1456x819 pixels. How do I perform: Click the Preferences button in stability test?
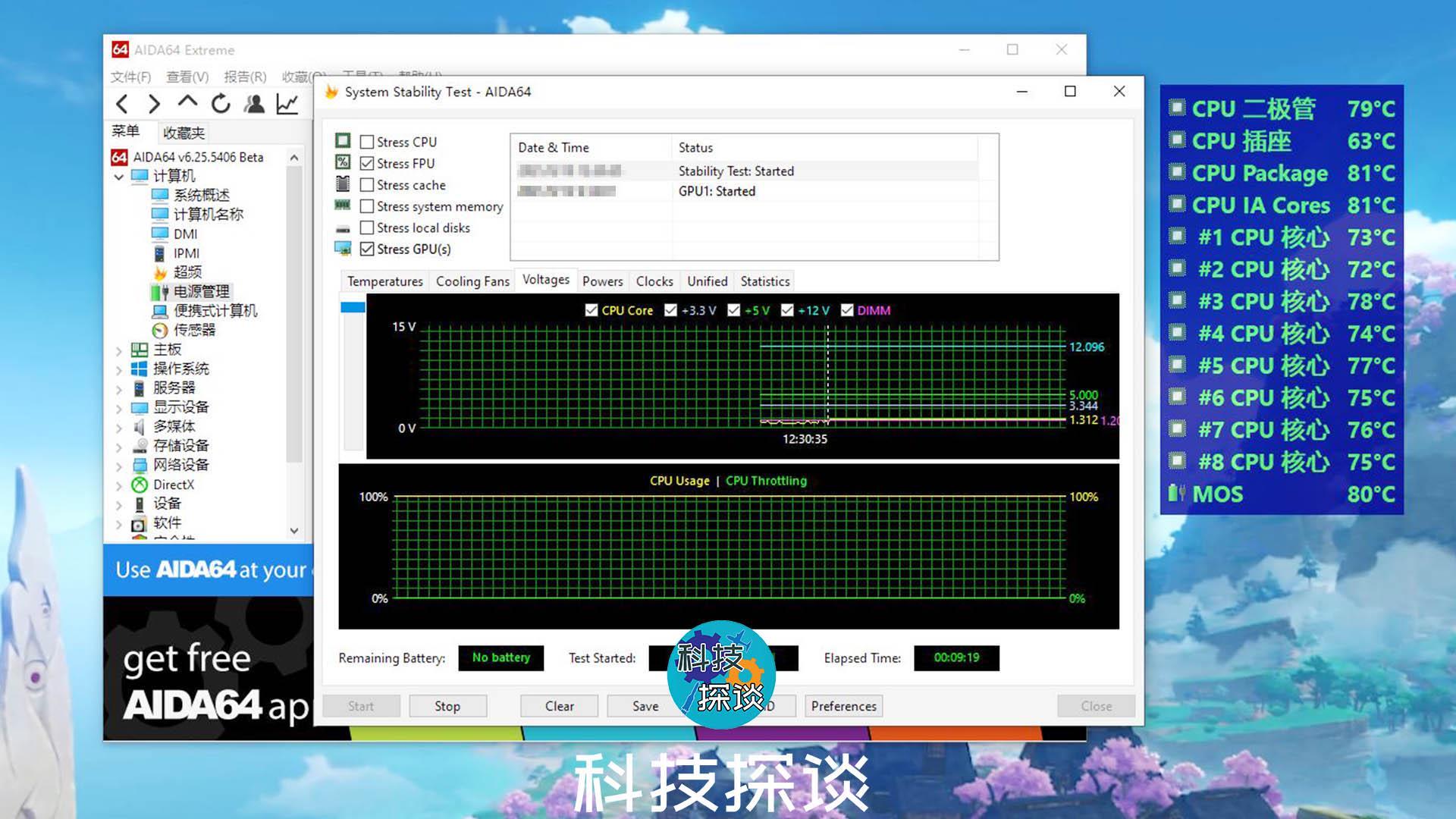tap(845, 706)
